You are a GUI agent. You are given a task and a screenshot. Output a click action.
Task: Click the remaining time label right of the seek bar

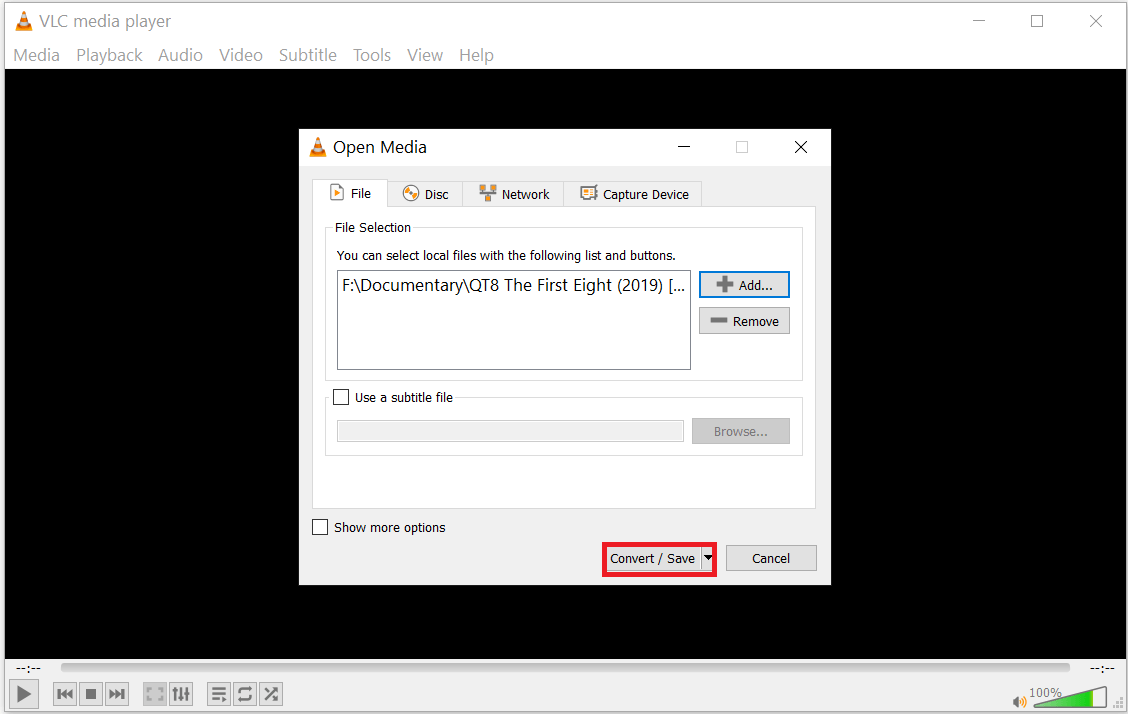pos(1101,669)
